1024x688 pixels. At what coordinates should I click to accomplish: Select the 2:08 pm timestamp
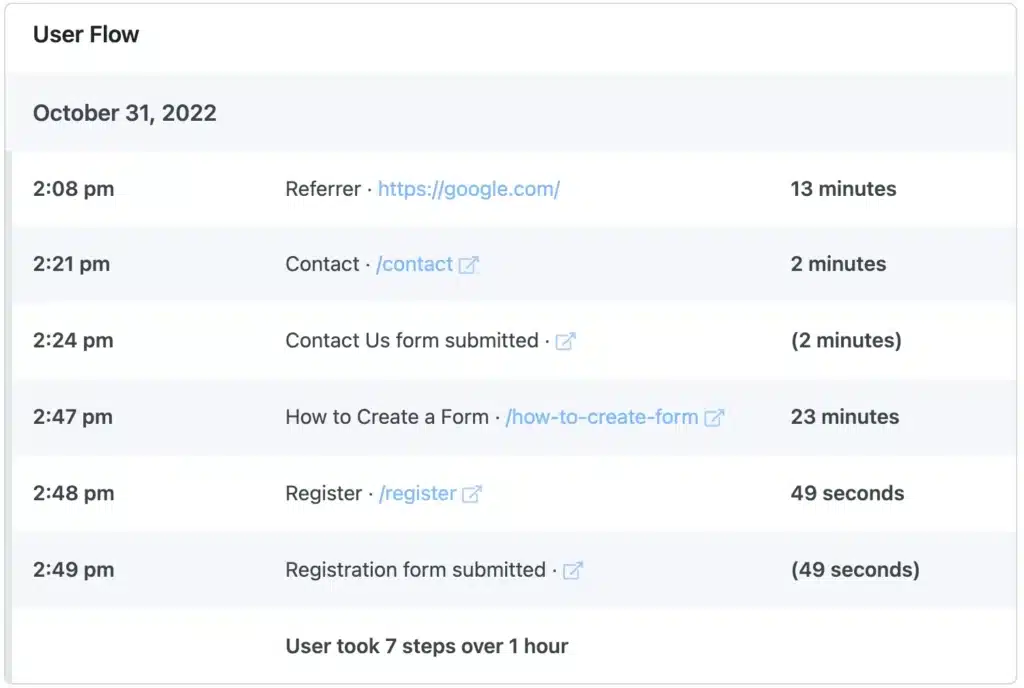click(x=74, y=189)
